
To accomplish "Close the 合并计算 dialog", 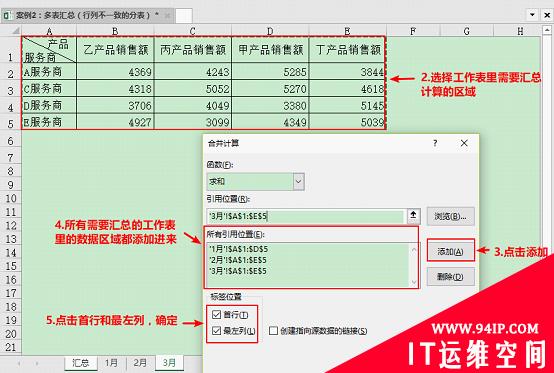I will click(464, 143).
